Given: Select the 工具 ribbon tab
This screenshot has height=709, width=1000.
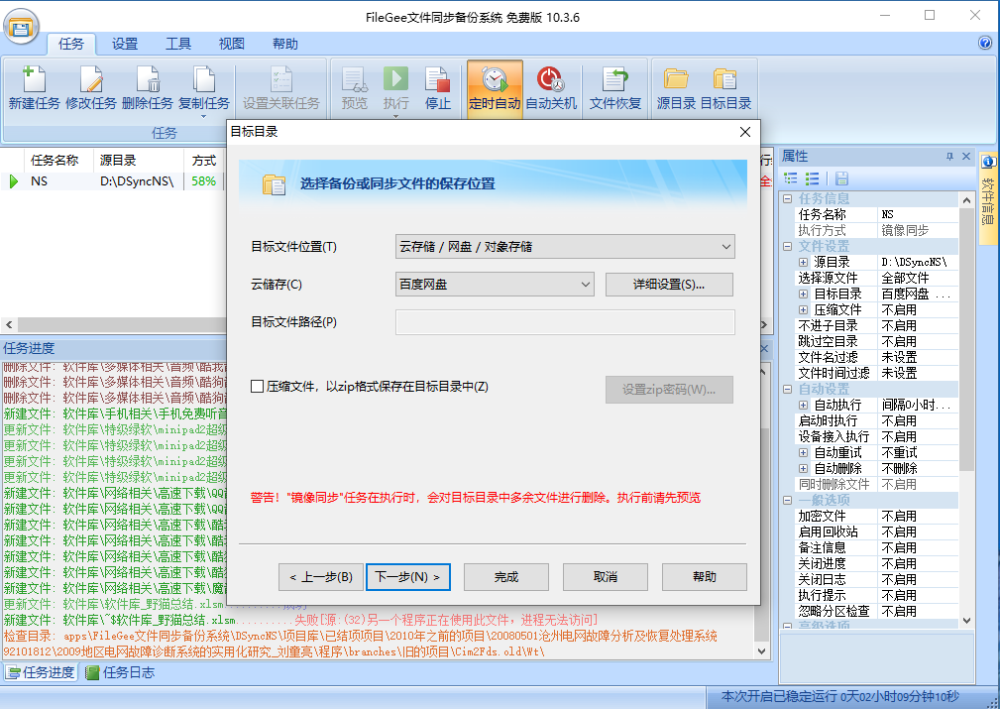Looking at the screenshot, I should [179, 44].
